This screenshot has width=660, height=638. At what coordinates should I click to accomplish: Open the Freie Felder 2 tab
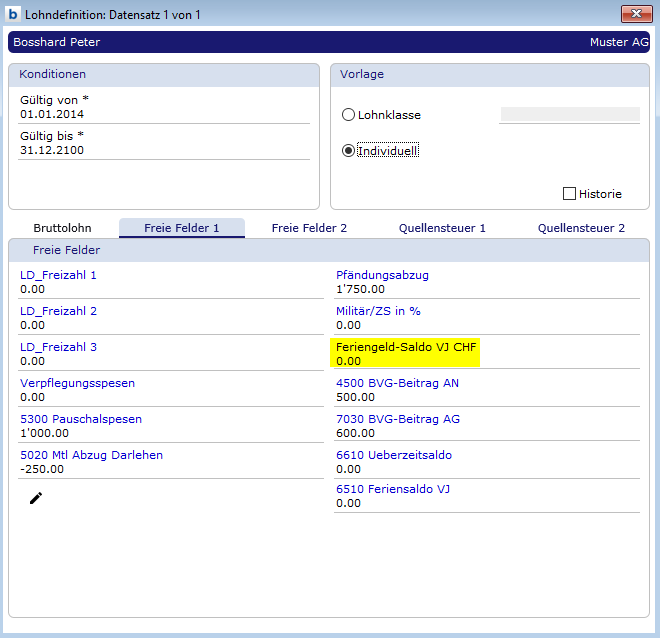[x=309, y=228]
